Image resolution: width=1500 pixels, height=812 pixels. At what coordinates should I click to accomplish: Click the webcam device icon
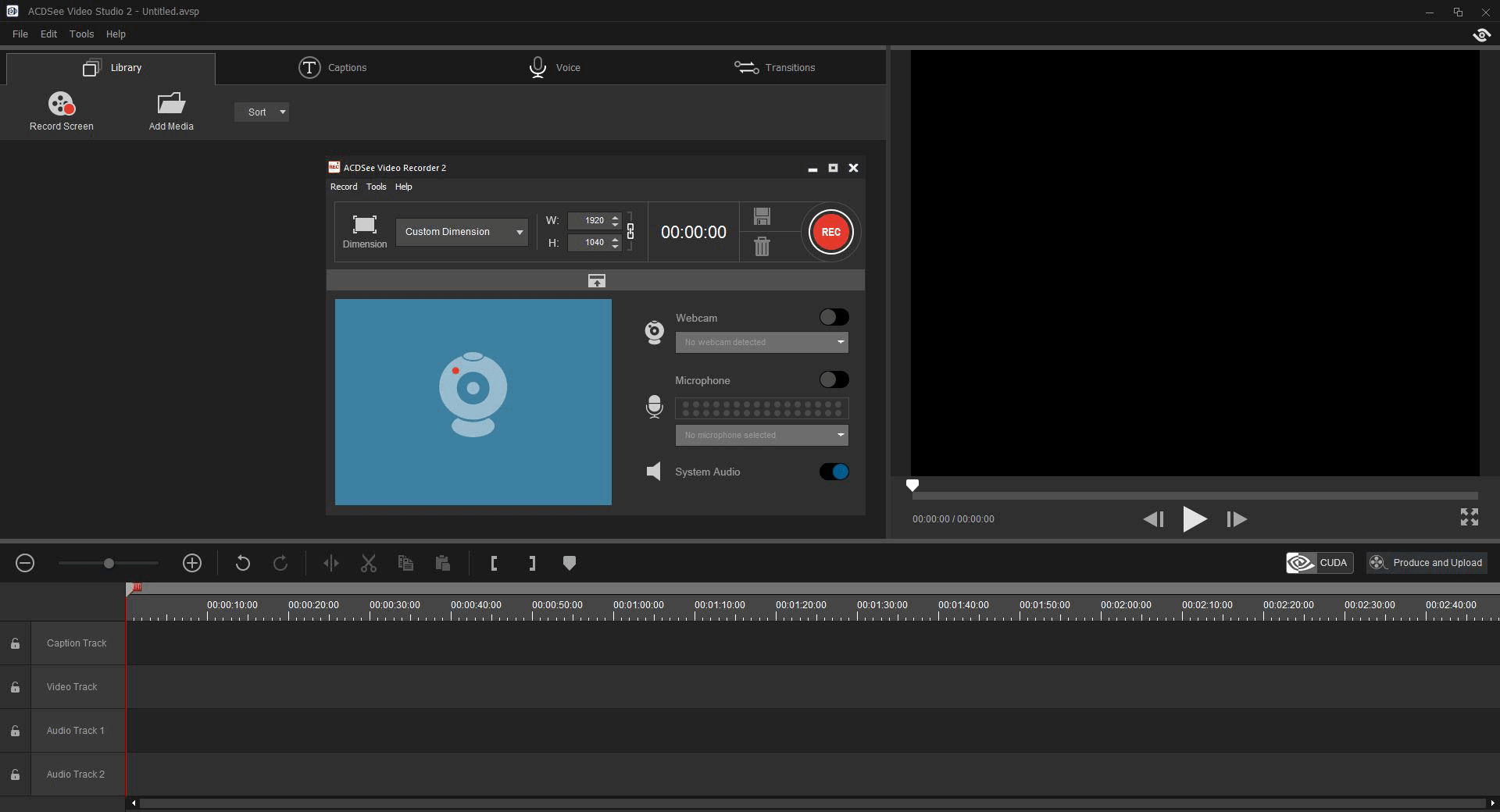point(655,332)
